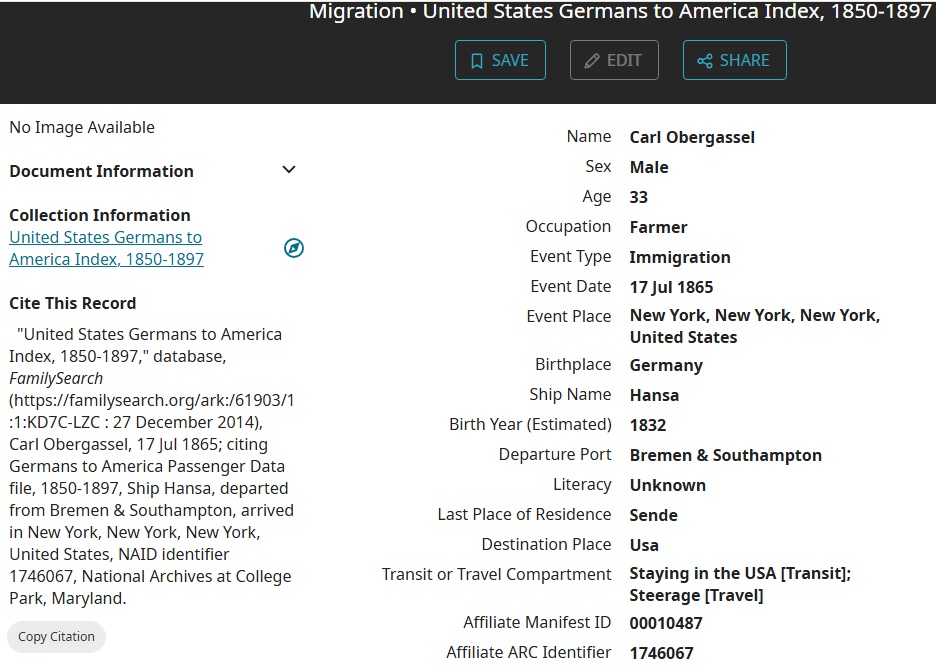Select the ship name Hansa
Viewport: 936px width, 669px height.
(654, 395)
